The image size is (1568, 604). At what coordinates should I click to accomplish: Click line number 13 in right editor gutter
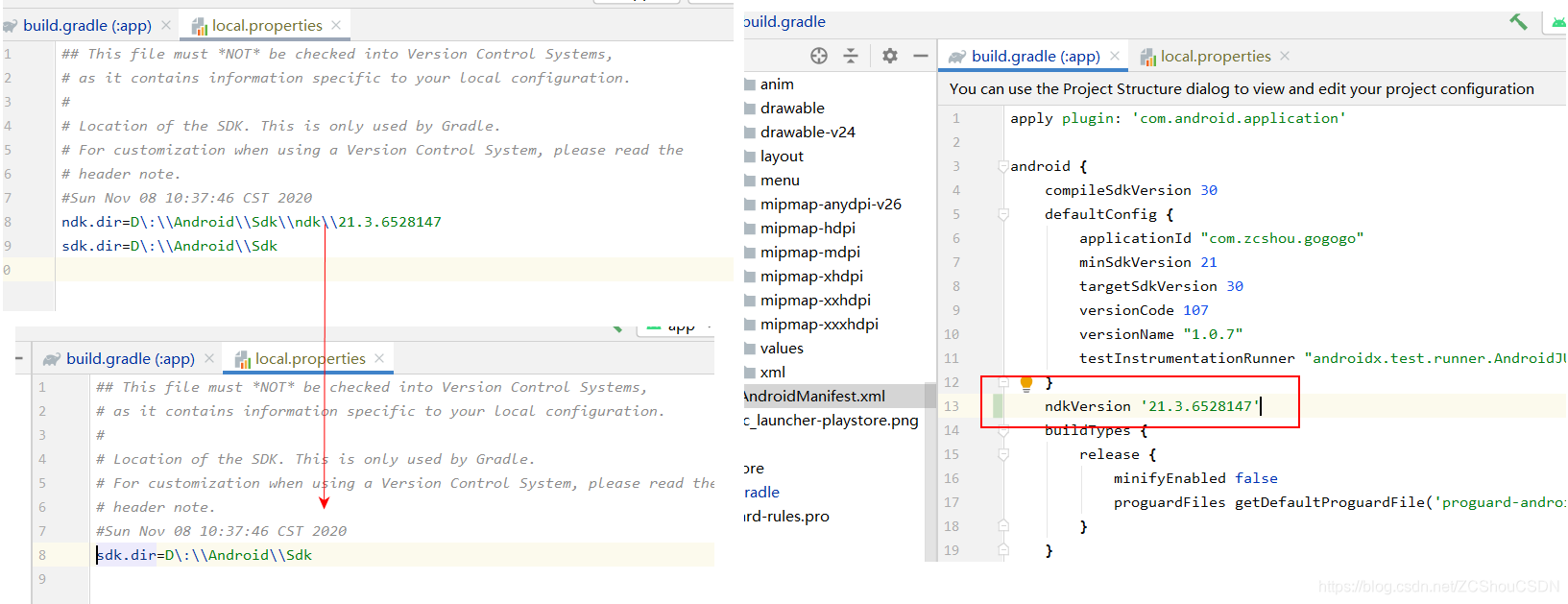[952, 406]
